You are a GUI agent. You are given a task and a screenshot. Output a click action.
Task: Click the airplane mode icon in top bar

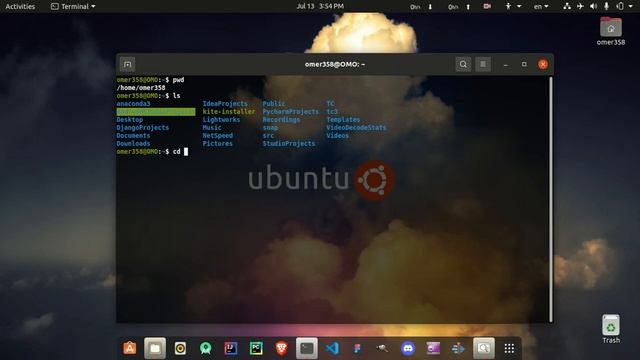[580, 6]
